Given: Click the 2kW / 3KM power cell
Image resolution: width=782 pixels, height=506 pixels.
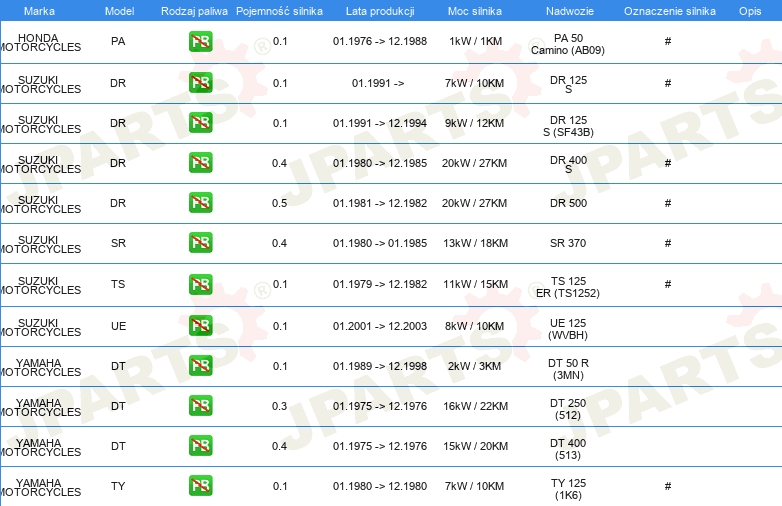Looking at the screenshot, I should 474,366.
